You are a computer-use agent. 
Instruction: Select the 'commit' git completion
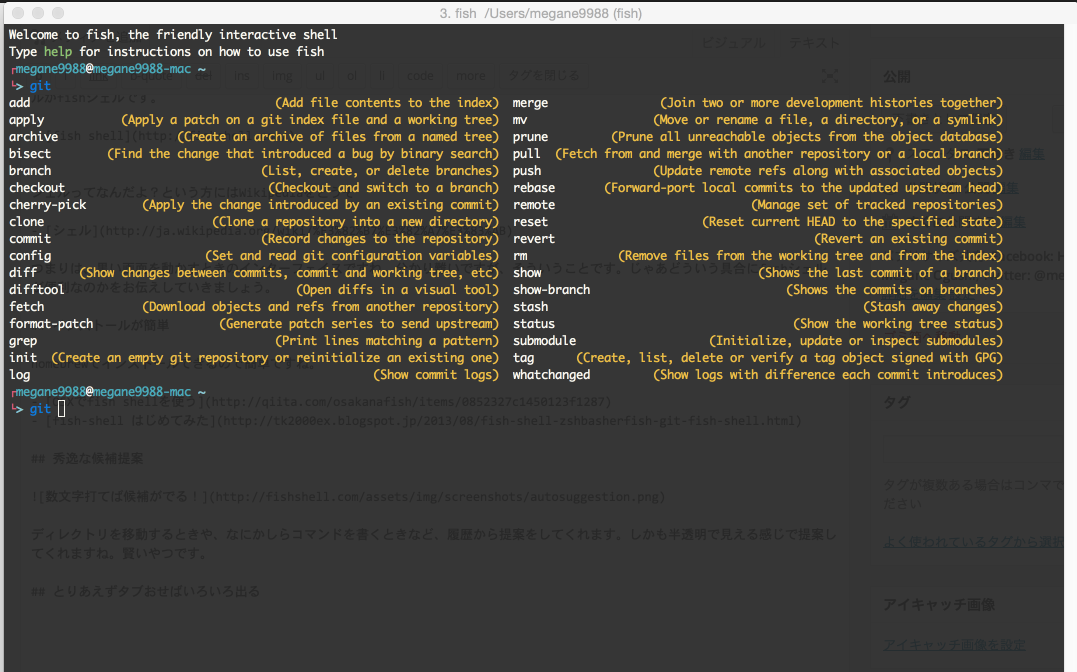tap(30, 239)
